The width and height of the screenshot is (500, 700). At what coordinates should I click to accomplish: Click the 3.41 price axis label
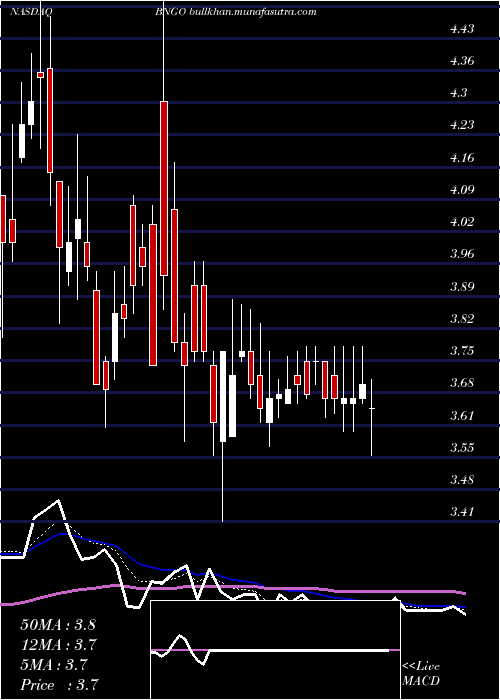(x=462, y=512)
